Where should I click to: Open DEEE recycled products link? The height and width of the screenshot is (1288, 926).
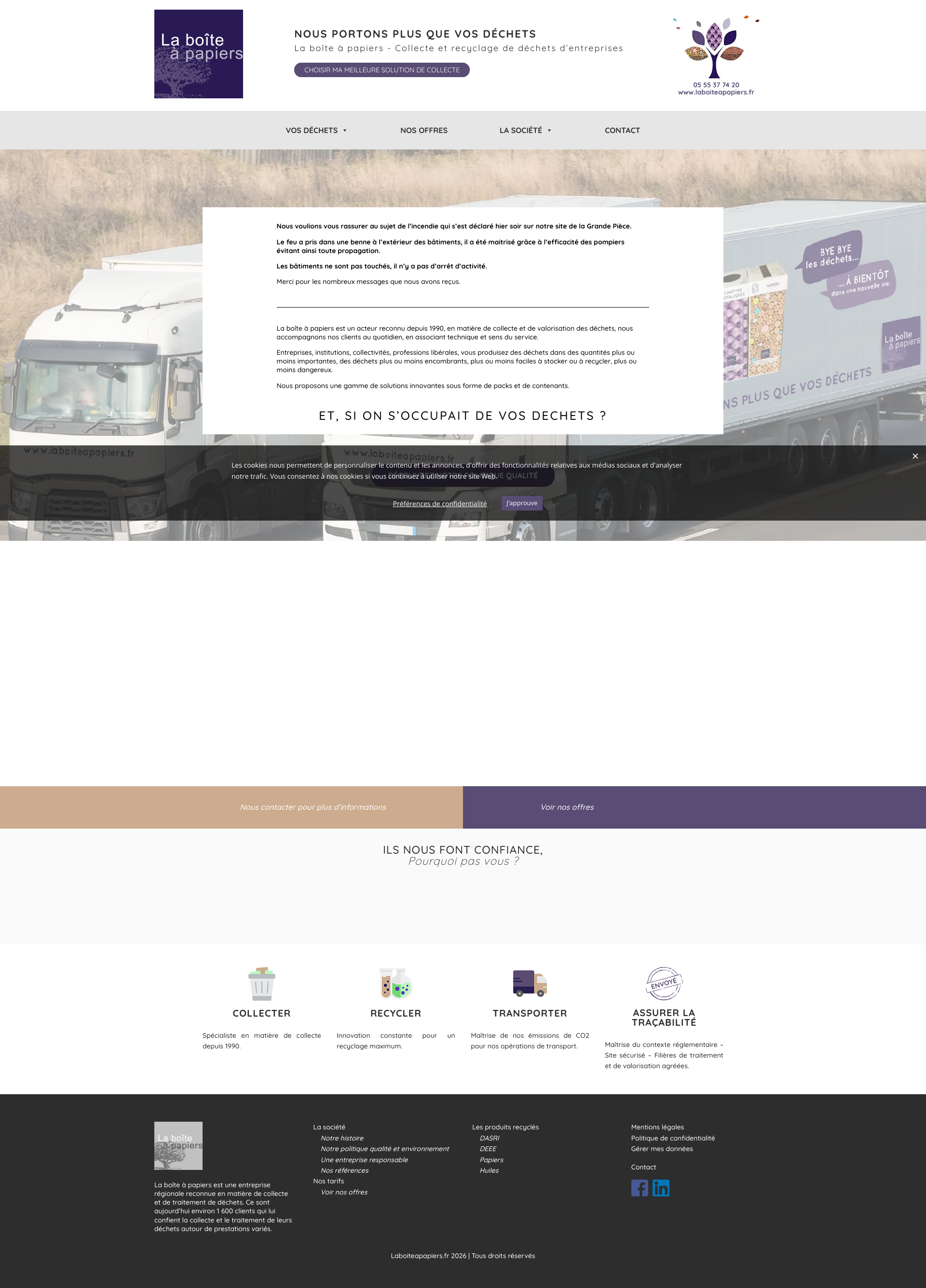point(488,1149)
